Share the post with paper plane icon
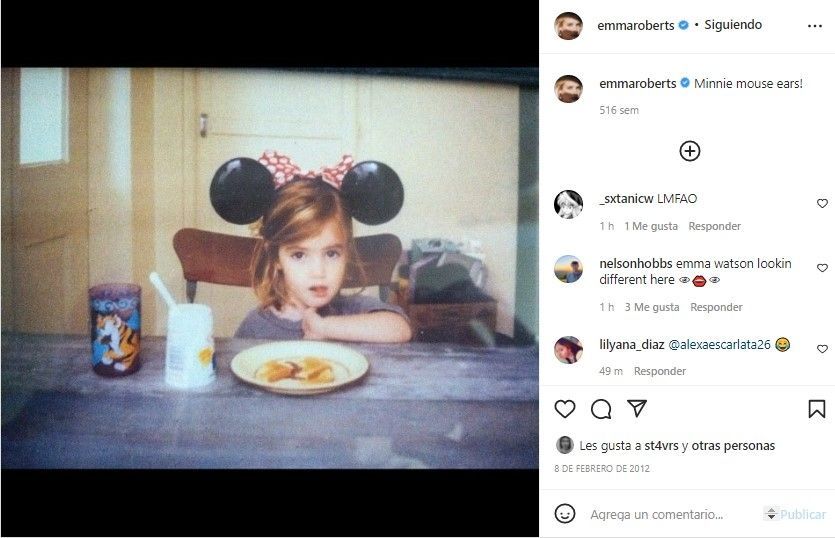The width and height of the screenshot is (835, 538). point(636,408)
